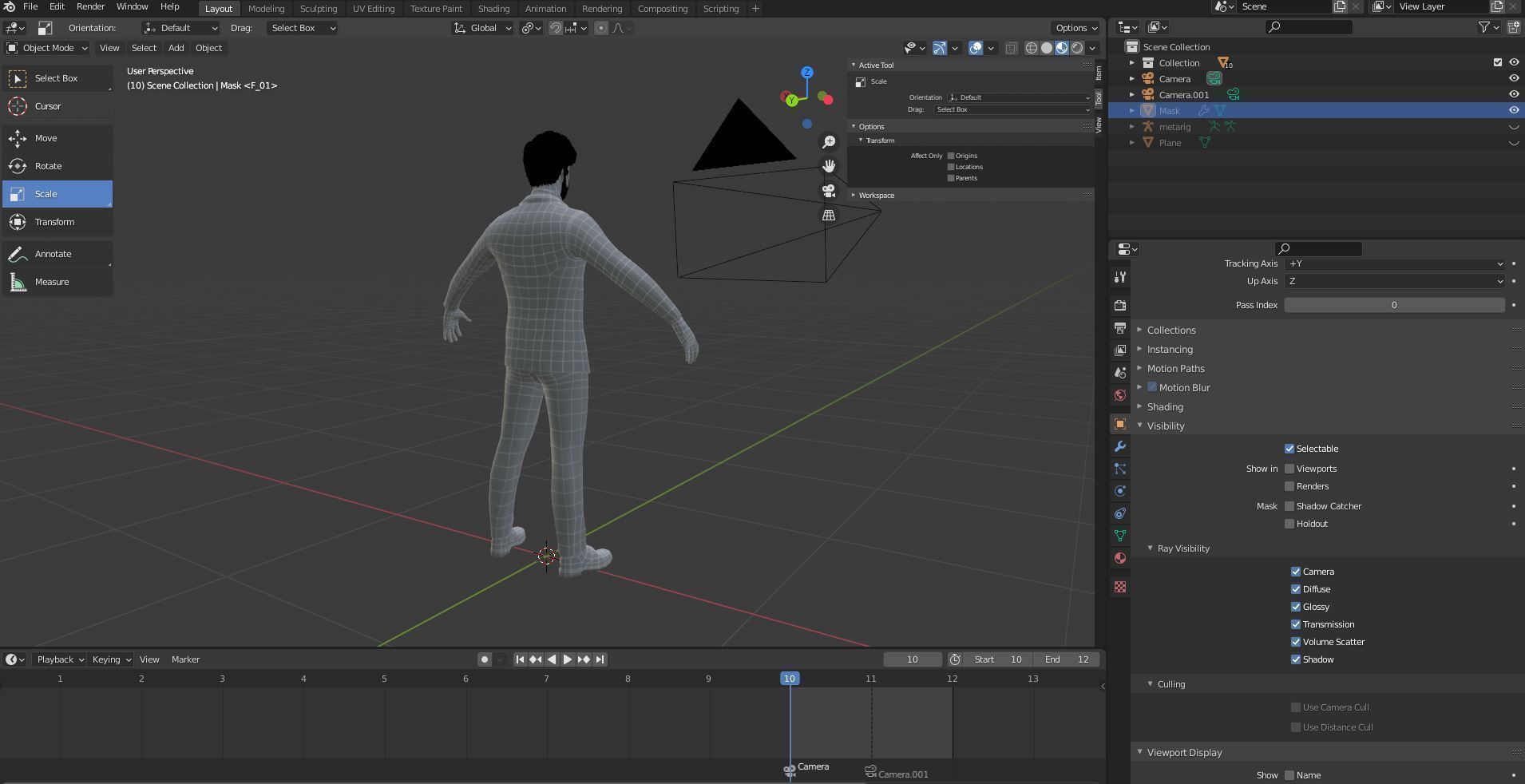Viewport: 1525px width, 784px height.
Task: Open the Physics properties tab icon
Action: 1120,491
